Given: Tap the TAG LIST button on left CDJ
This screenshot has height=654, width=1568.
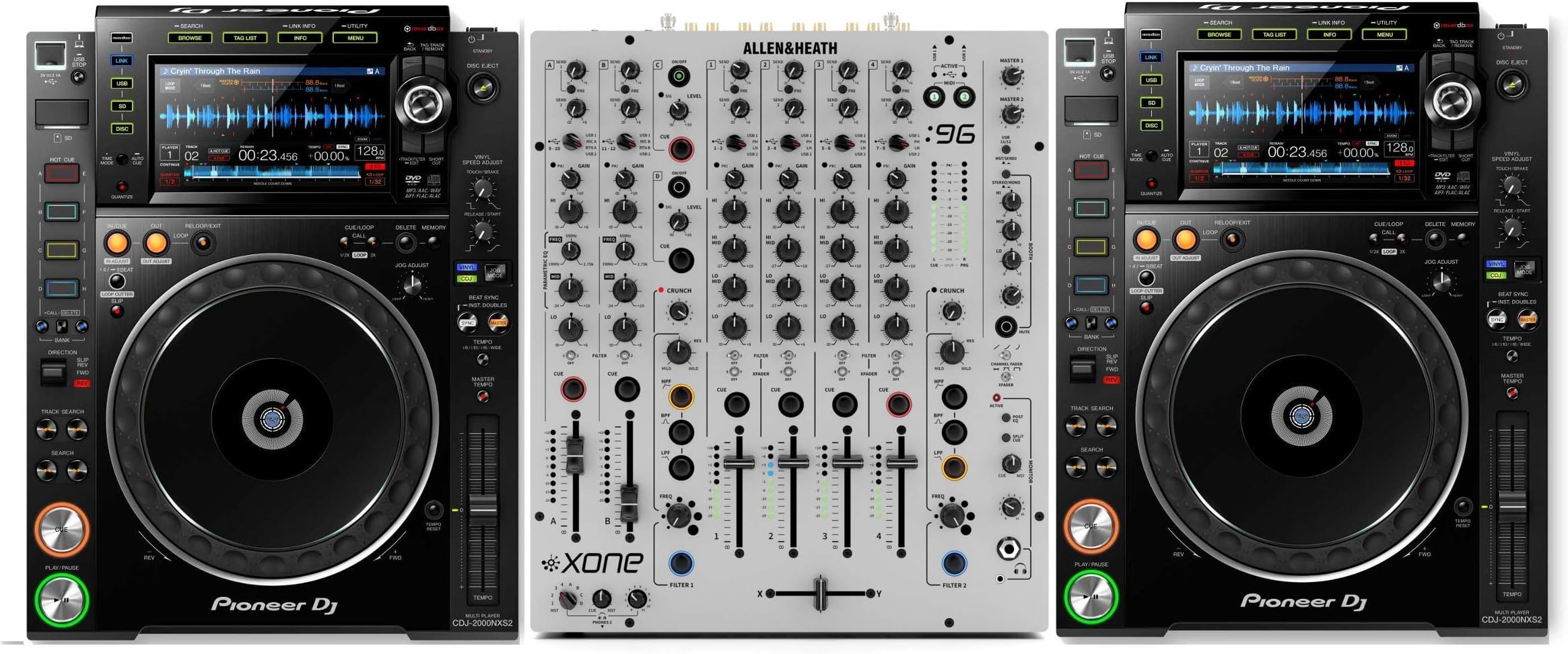Looking at the screenshot, I should (245, 38).
